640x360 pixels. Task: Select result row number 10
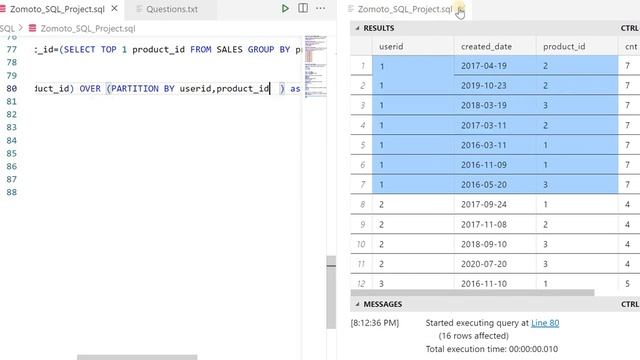362,244
